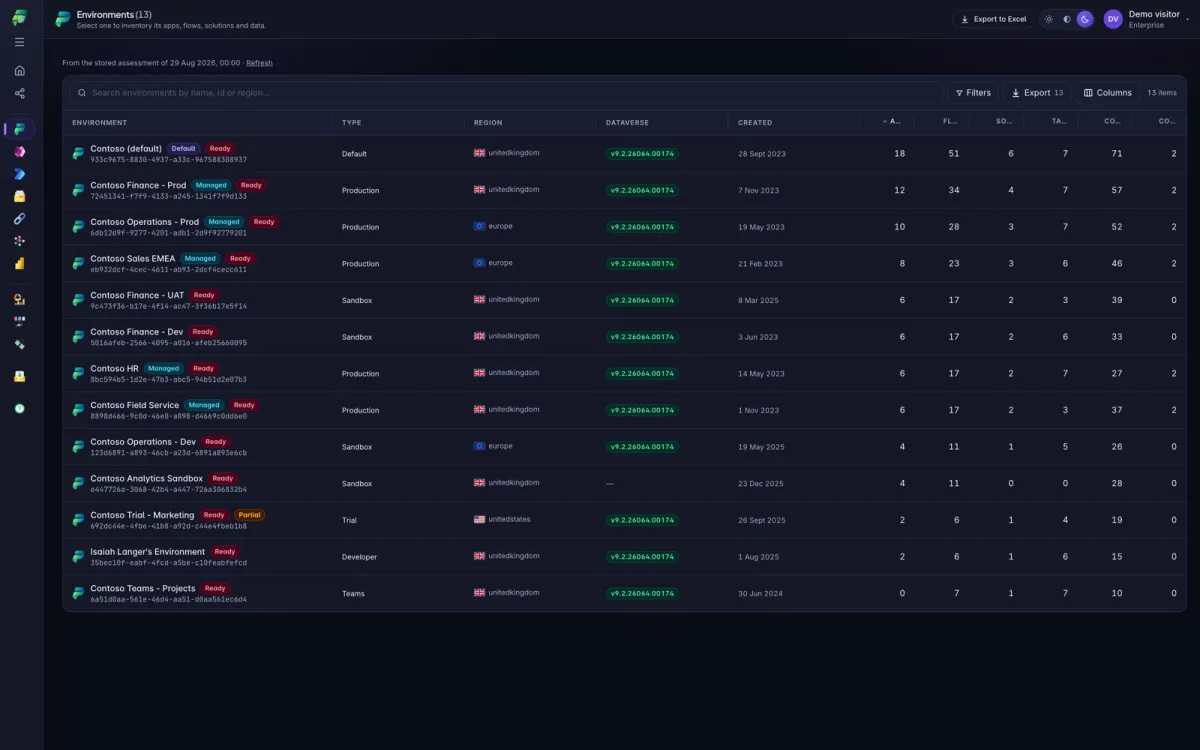Screen dimensions: 1200x750
Task: Open the yellow archive box sidebar icon
Action: pyautogui.click(x=19, y=196)
